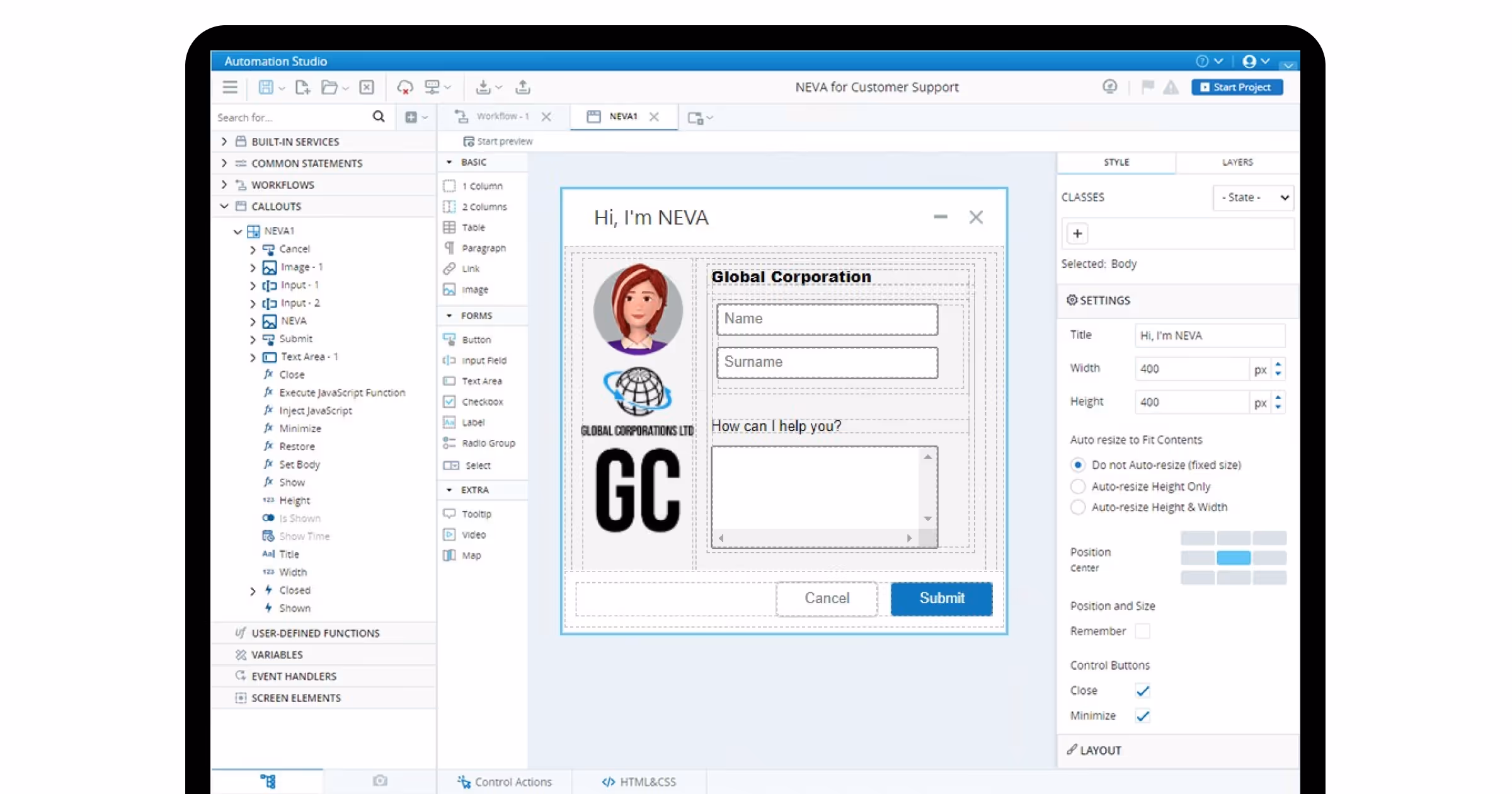Switch to the LAYERS tab
Image resolution: width=1512 pixels, height=794 pixels.
1237,162
